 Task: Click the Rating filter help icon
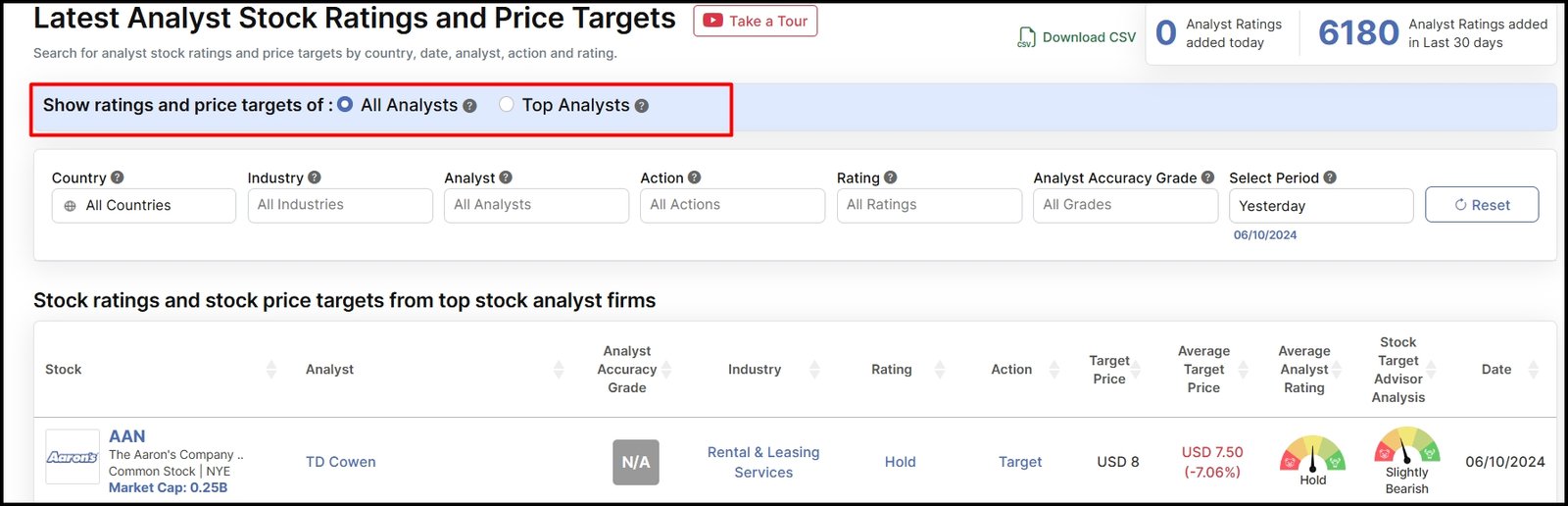(x=890, y=177)
